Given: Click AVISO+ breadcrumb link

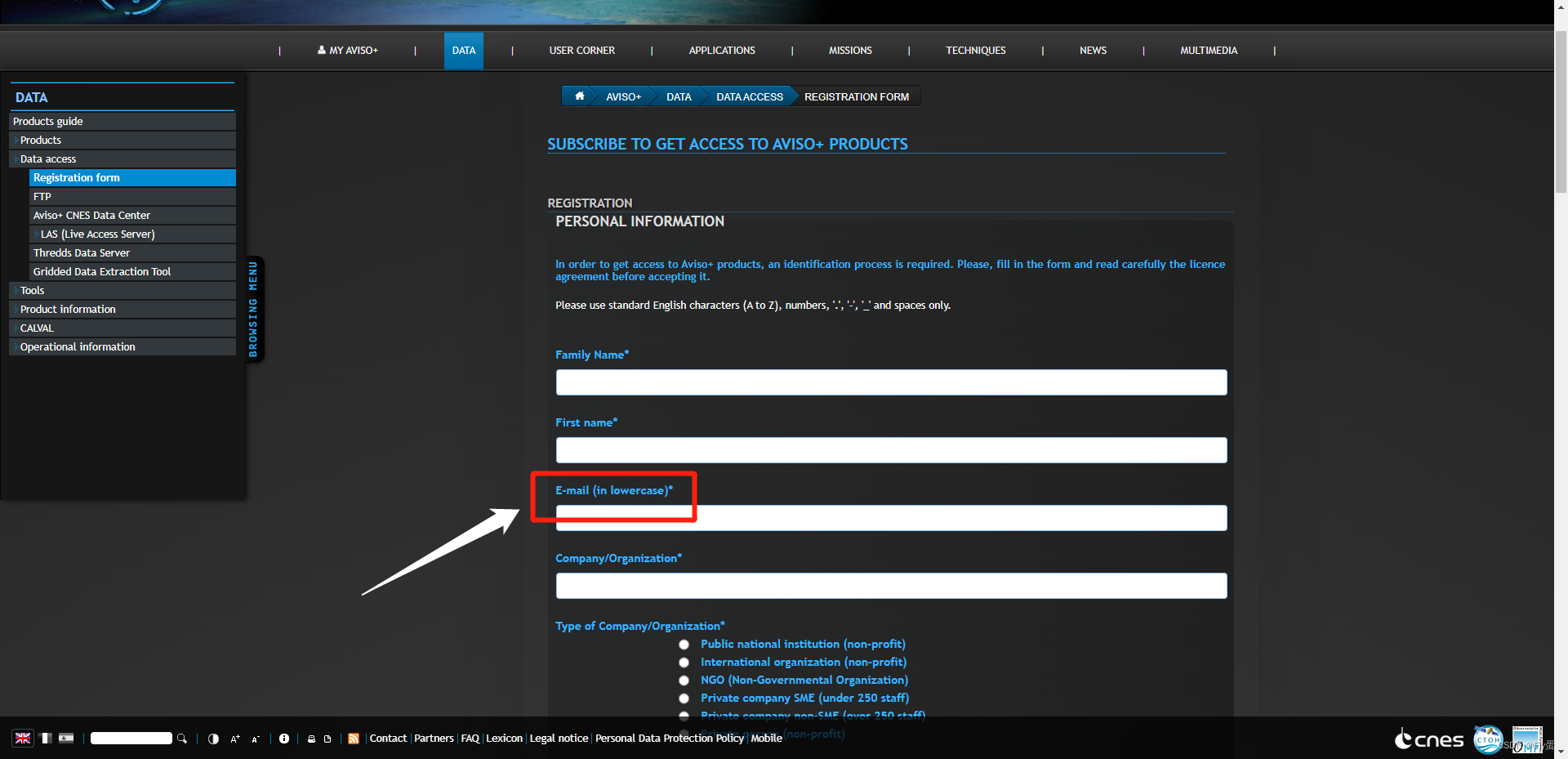Looking at the screenshot, I should coord(623,96).
